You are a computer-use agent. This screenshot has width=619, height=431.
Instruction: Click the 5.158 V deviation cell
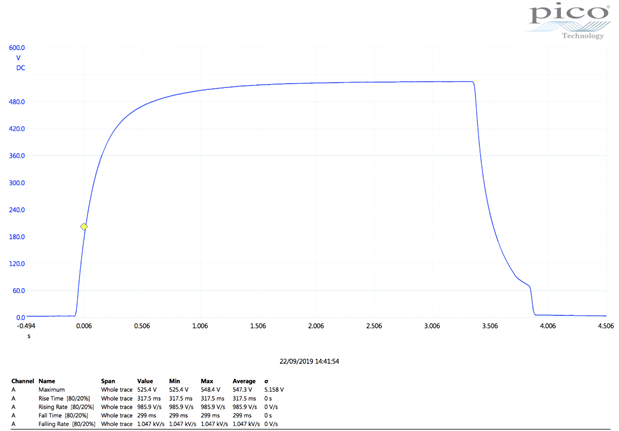(x=274, y=390)
